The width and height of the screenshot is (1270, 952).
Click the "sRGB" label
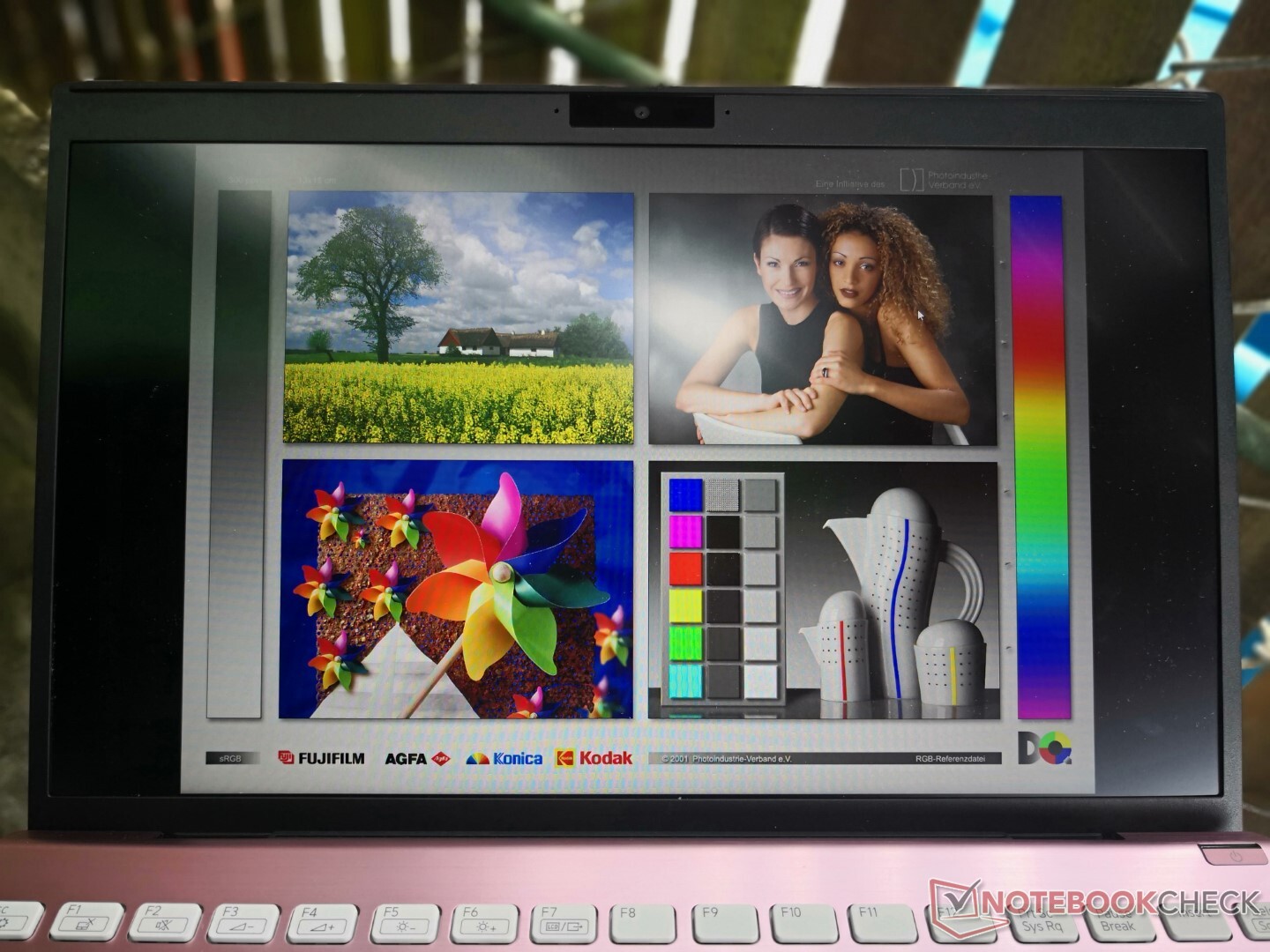230,758
